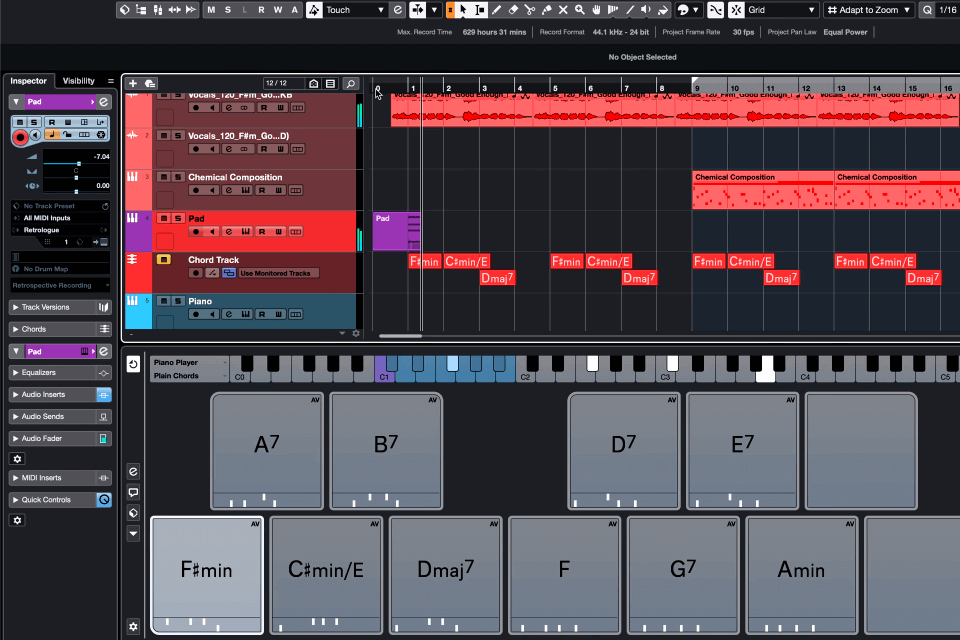Expand the Track Versions section

tap(52, 307)
